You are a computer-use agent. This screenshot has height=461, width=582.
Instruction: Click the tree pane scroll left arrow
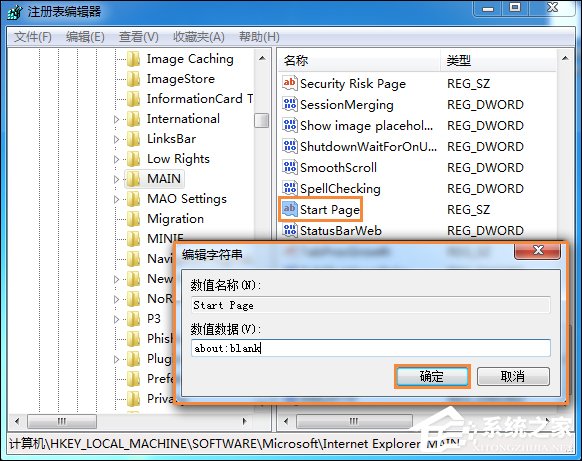[x=17, y=421]
